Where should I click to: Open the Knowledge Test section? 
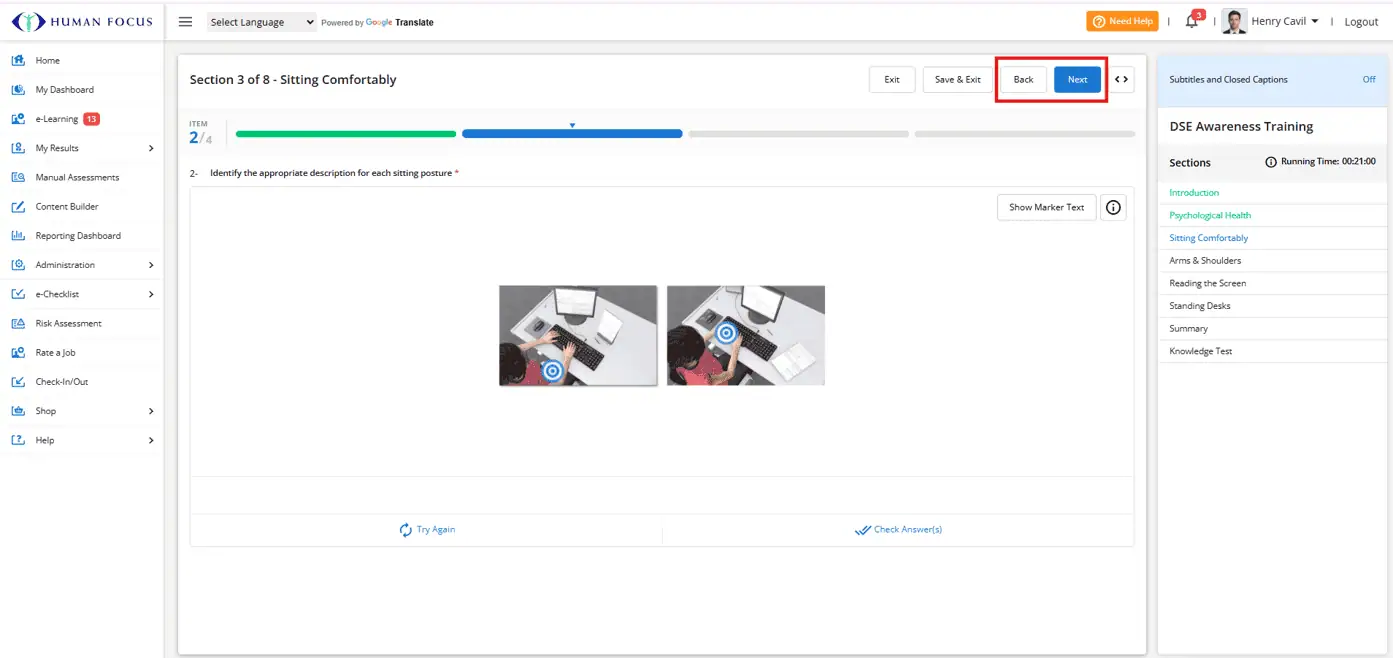(1201, 352)
